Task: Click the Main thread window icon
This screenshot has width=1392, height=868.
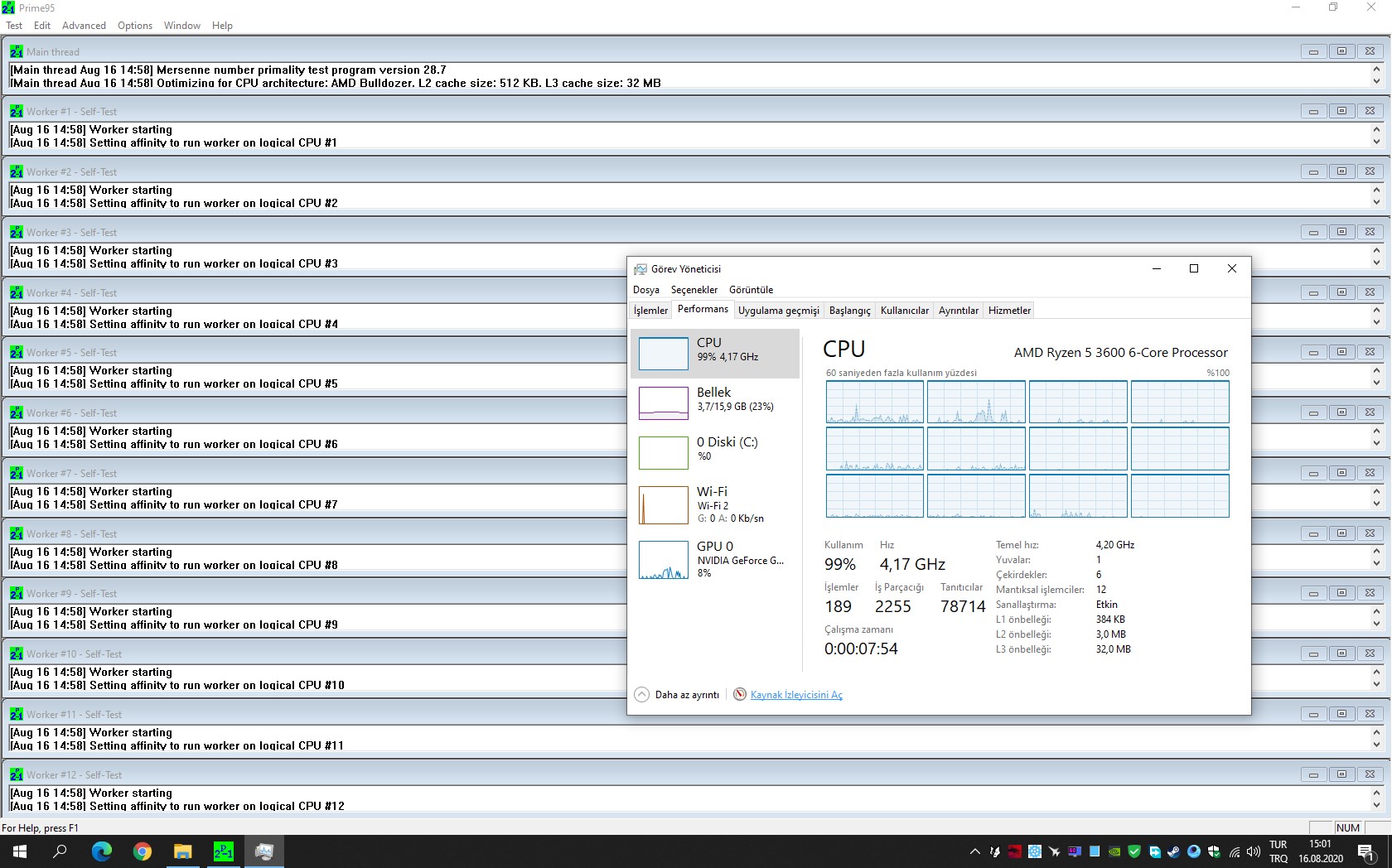Action: pos(17,51)
